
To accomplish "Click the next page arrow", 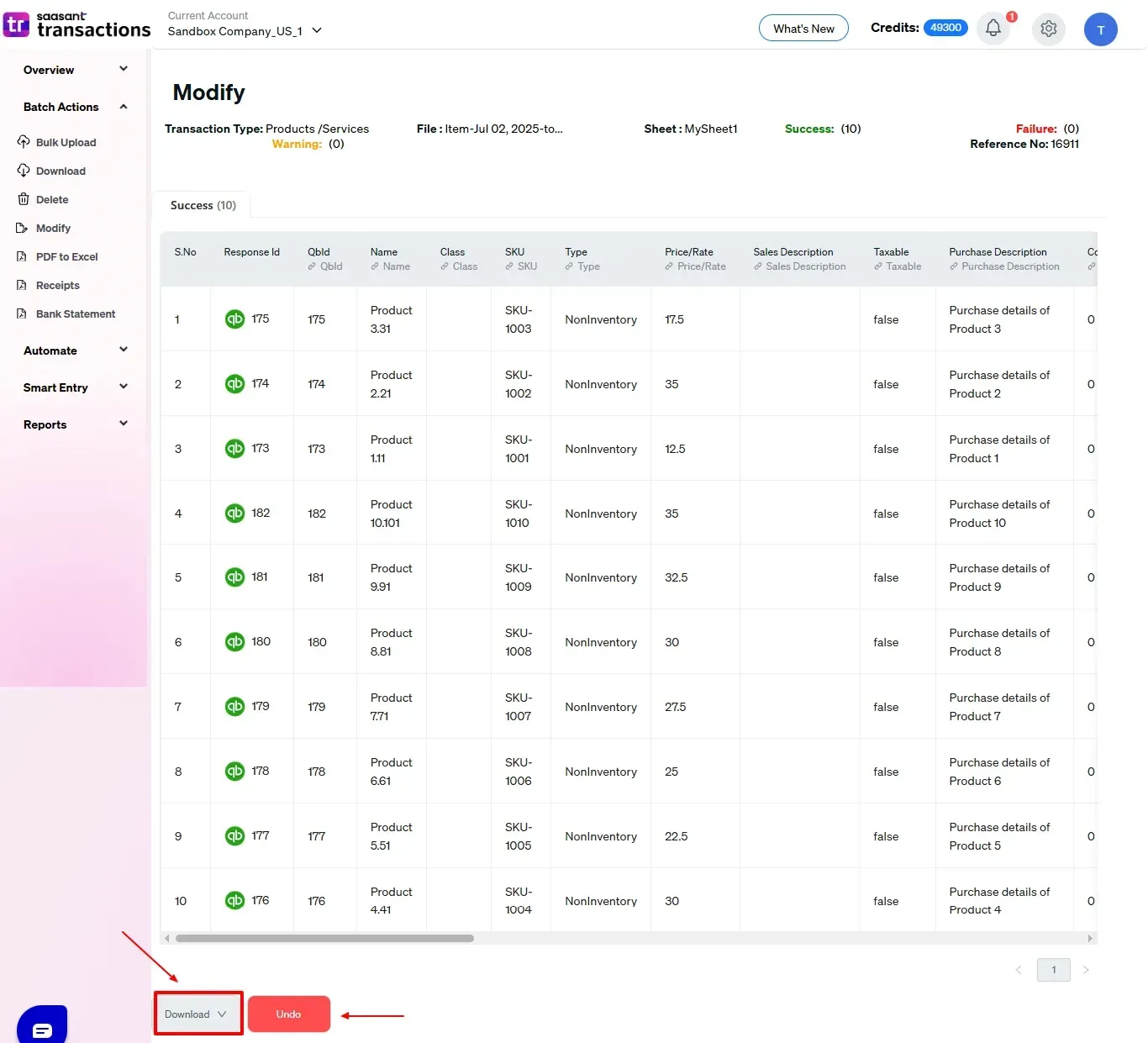I will point(1086,970).
